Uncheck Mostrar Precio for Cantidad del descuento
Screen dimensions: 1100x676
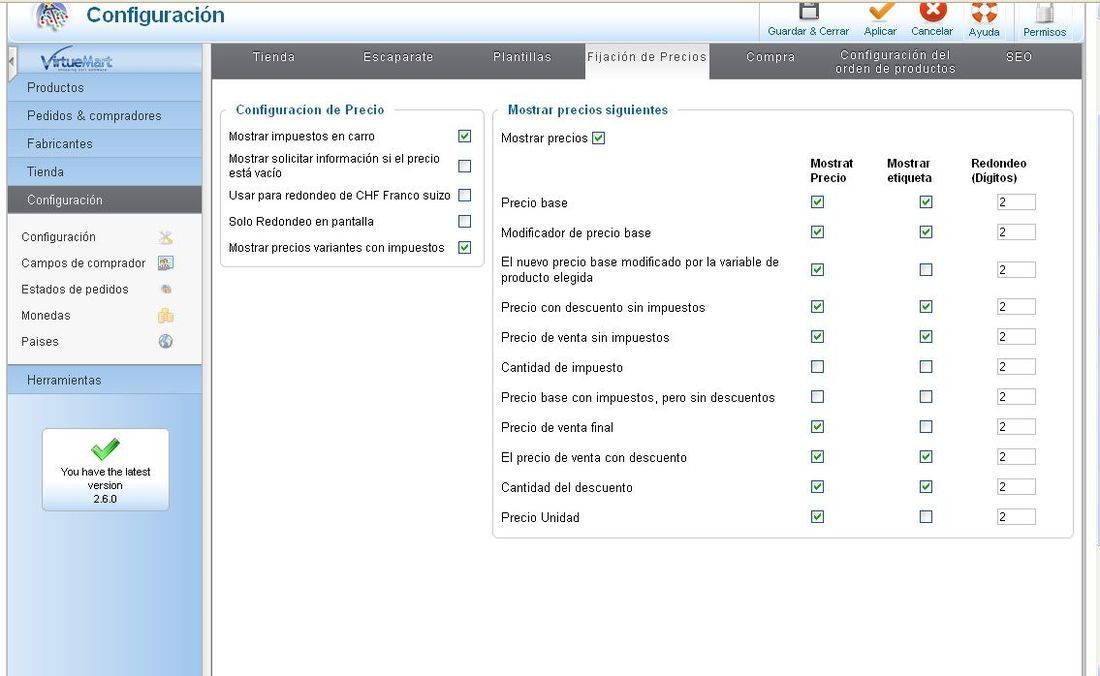[x=817, y=487]
